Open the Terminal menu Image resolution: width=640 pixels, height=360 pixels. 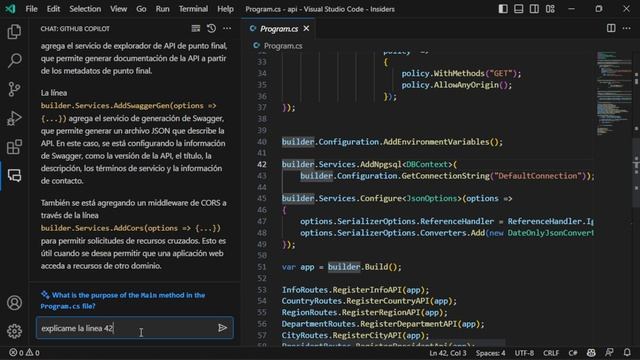193,9
